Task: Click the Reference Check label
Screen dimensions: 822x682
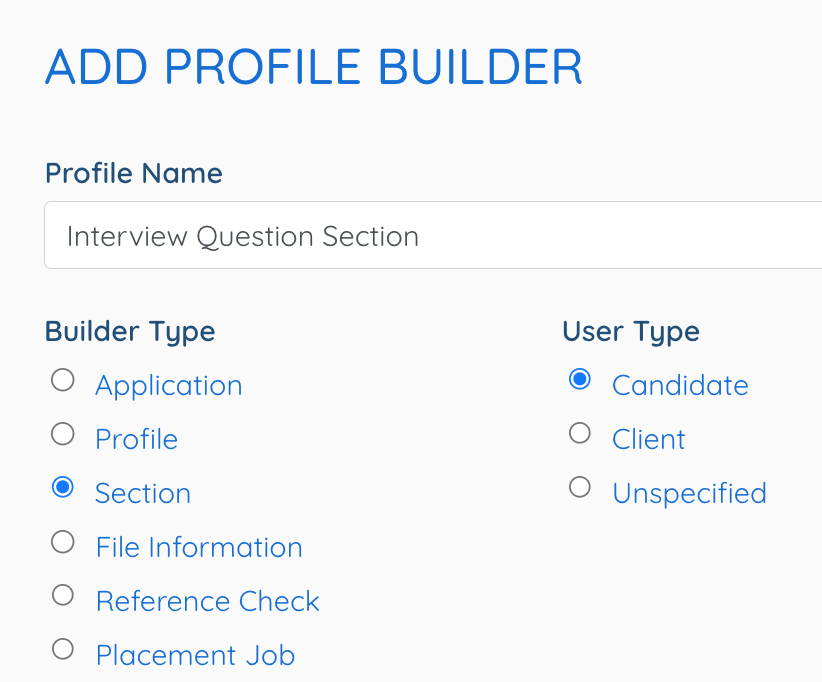Action: pyautogui.click(x=207, y=601)
